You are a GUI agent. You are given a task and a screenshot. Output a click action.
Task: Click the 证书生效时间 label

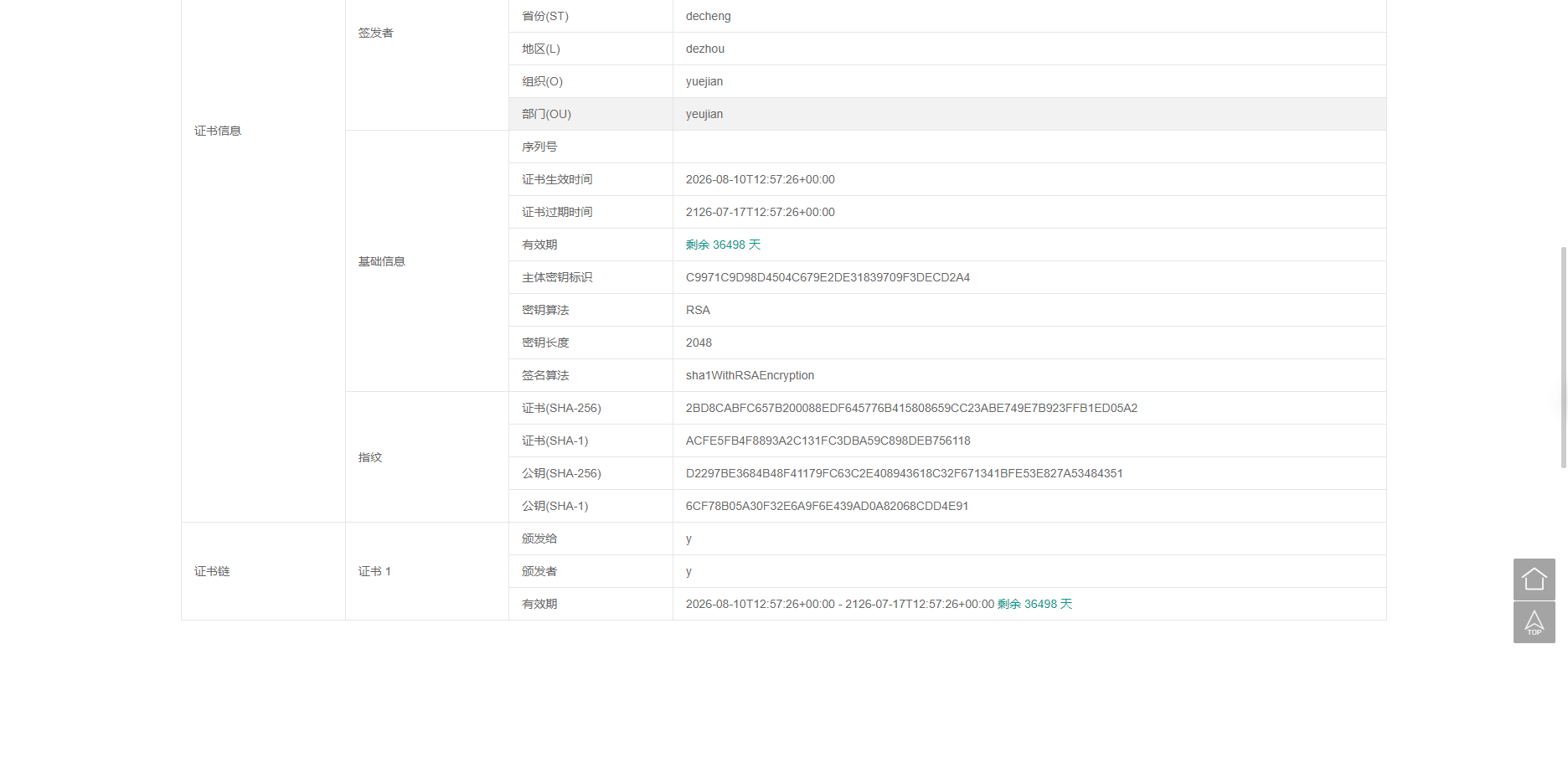click(557, 179)
